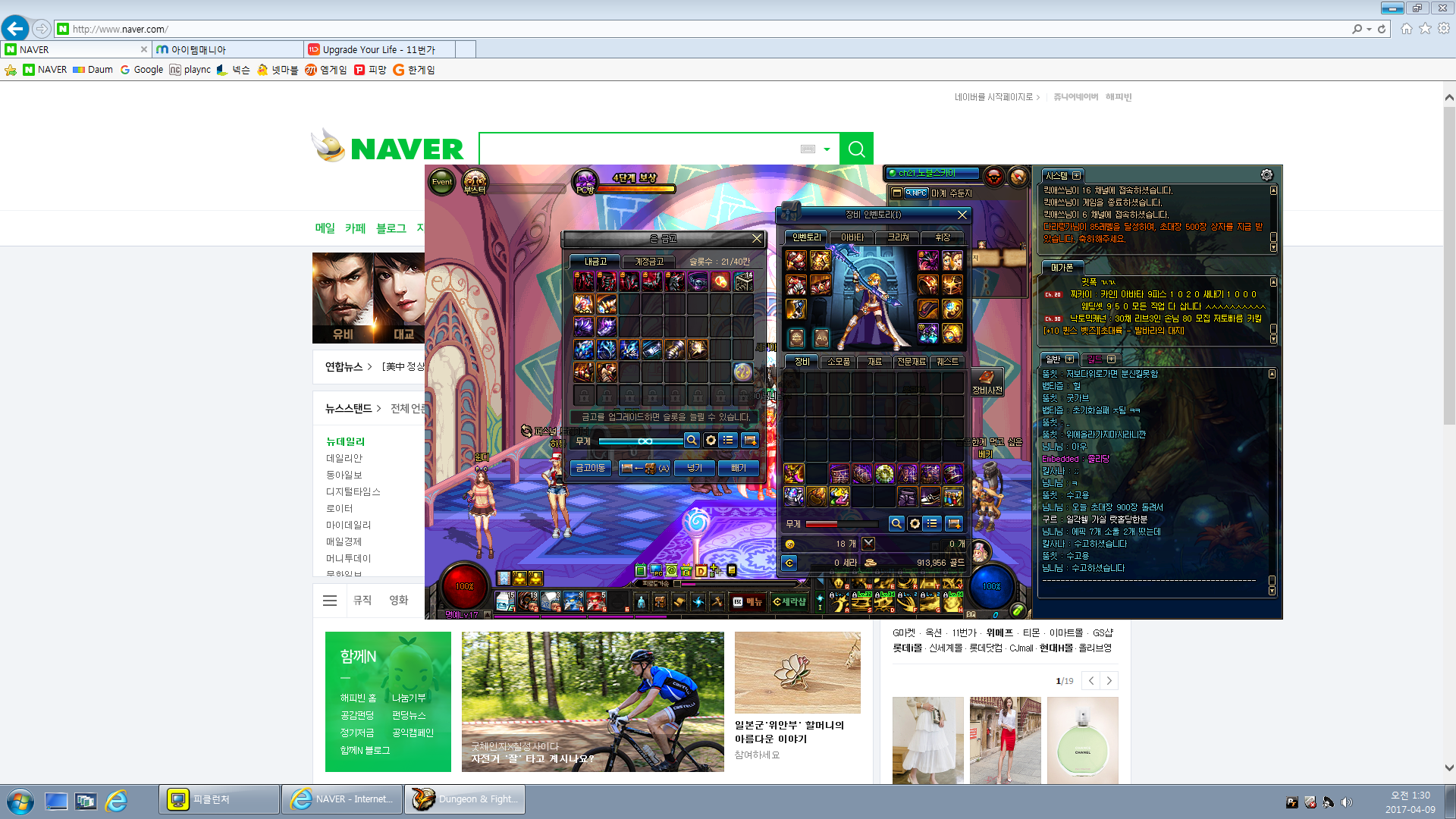Open skill star icon in bottom bar
This screenshot has width=1456, height=819.
[x=698, y=602]
